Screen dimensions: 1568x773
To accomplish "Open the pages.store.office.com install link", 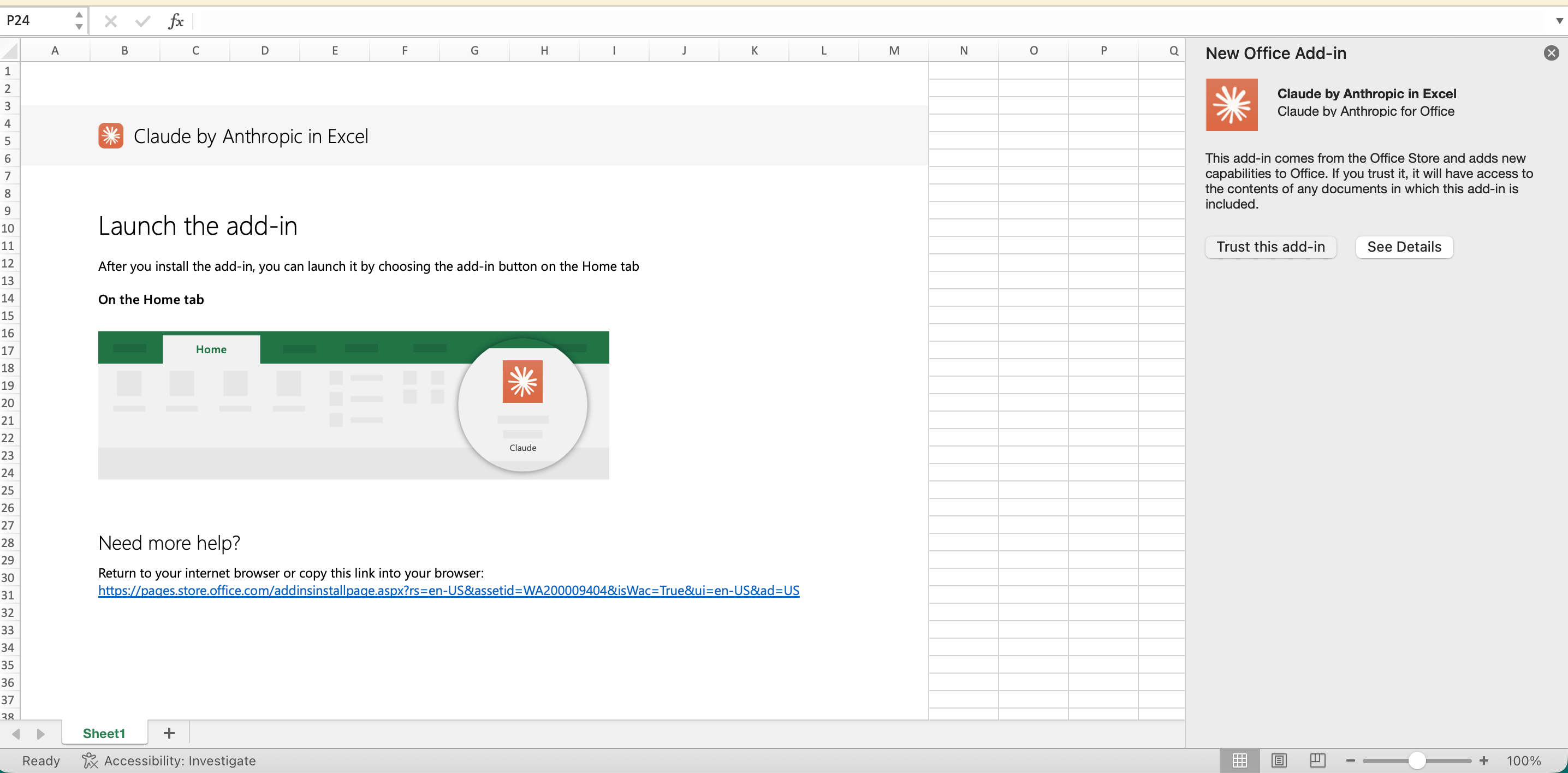I will (x=449, y=590).
